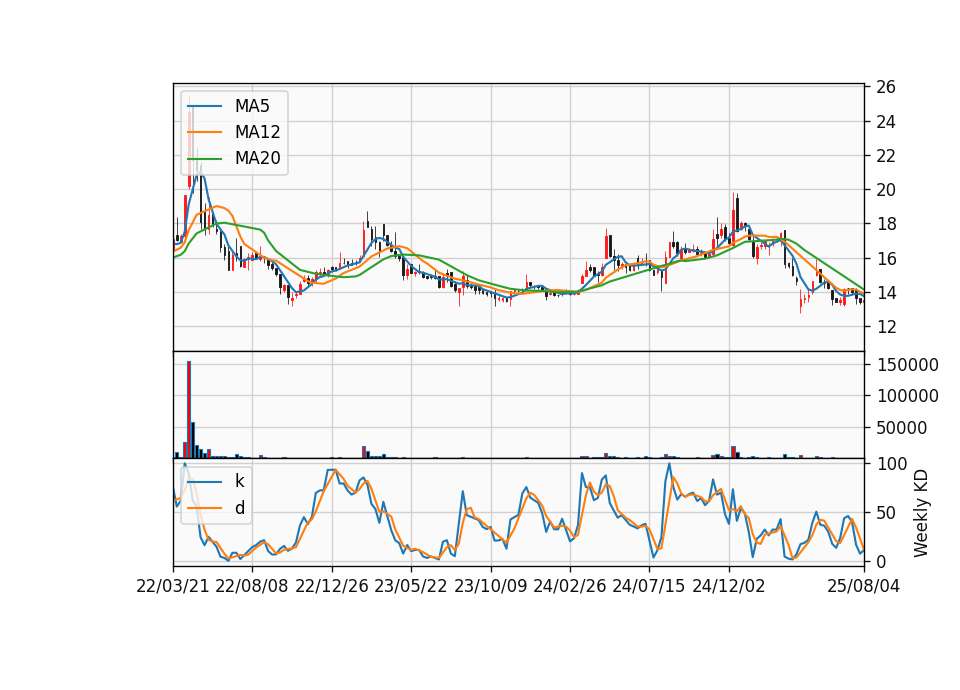Click the green MA20 legend line sample

pos(204,159)
